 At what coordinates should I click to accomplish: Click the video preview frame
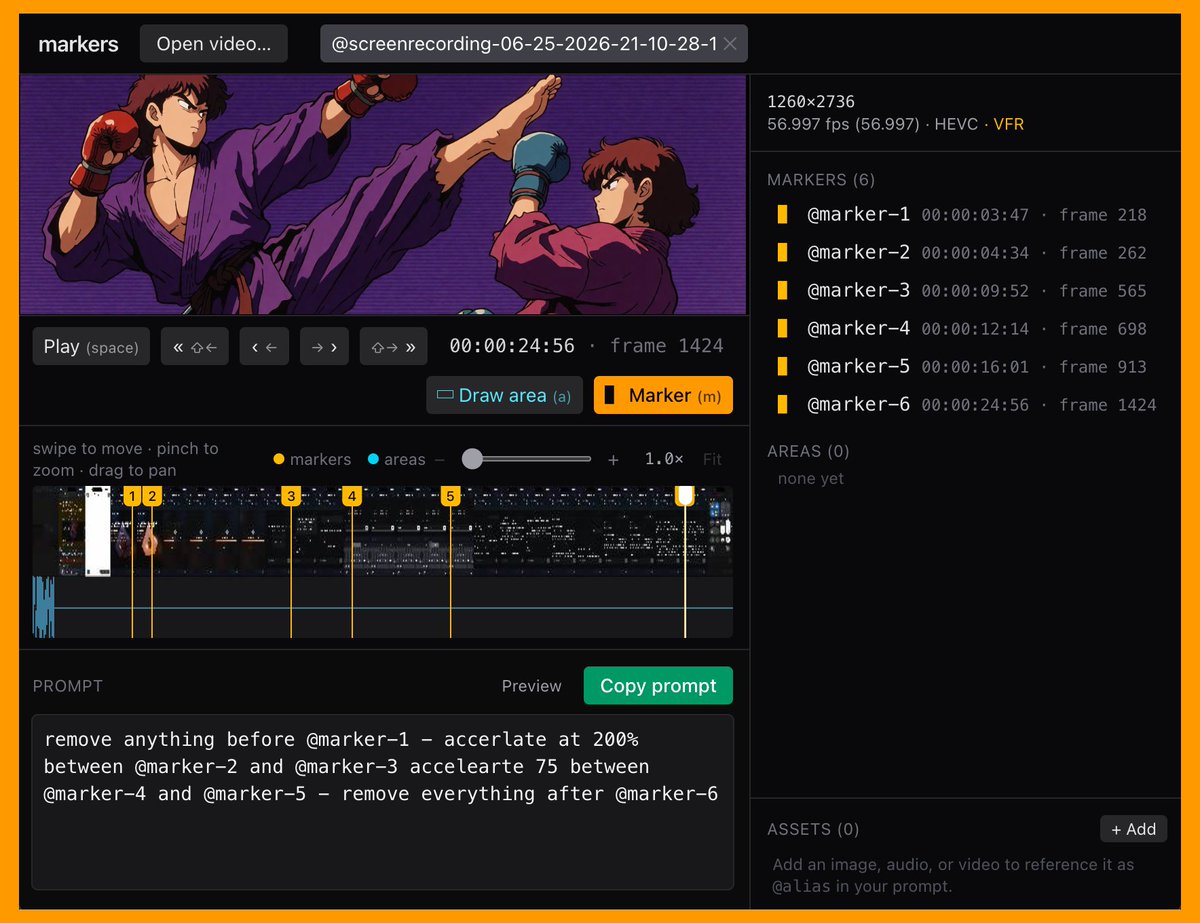[x=383, y=195]
